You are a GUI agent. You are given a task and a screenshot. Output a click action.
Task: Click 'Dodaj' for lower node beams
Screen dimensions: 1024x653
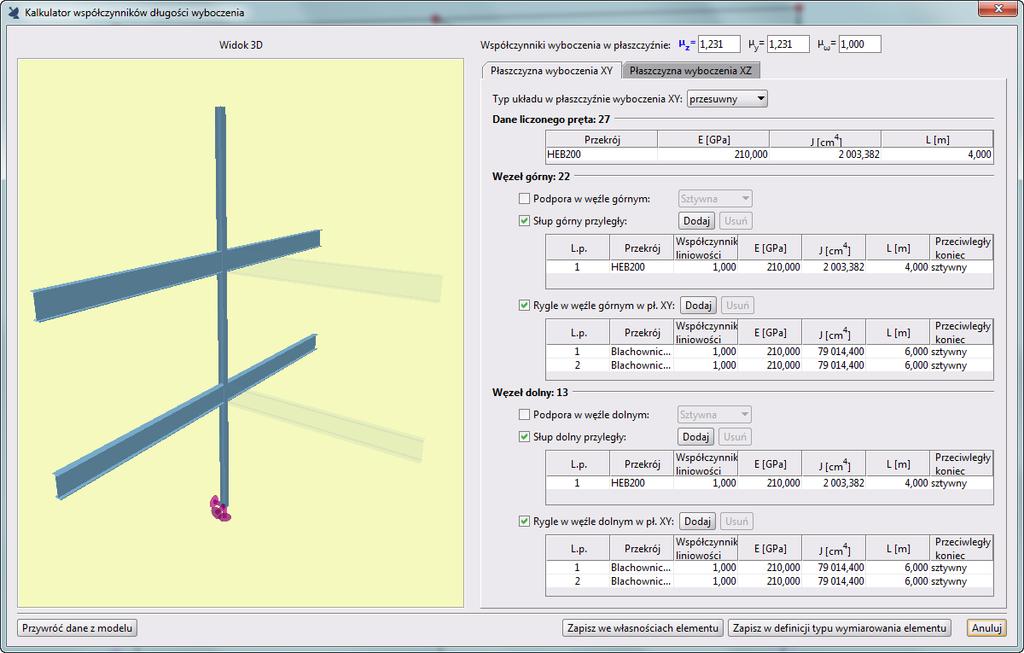coord(697,521)
